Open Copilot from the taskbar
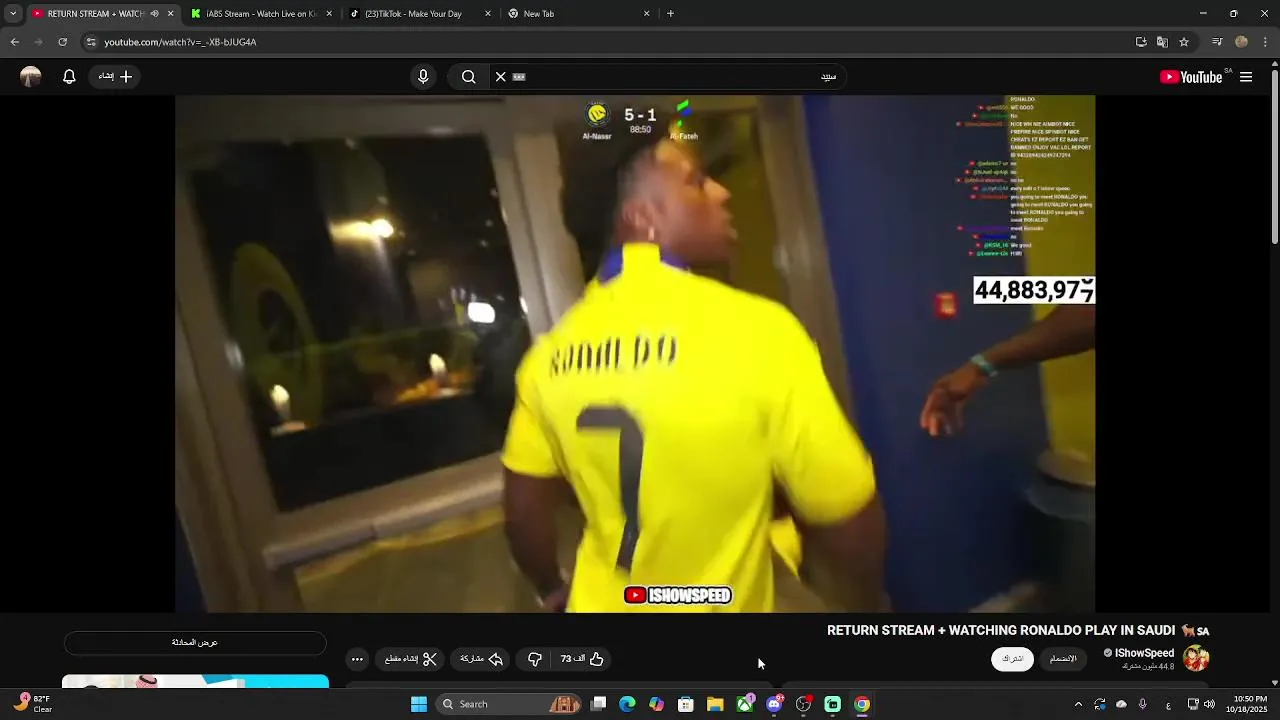The image size is (1280, 720). [x=656, y=704]
